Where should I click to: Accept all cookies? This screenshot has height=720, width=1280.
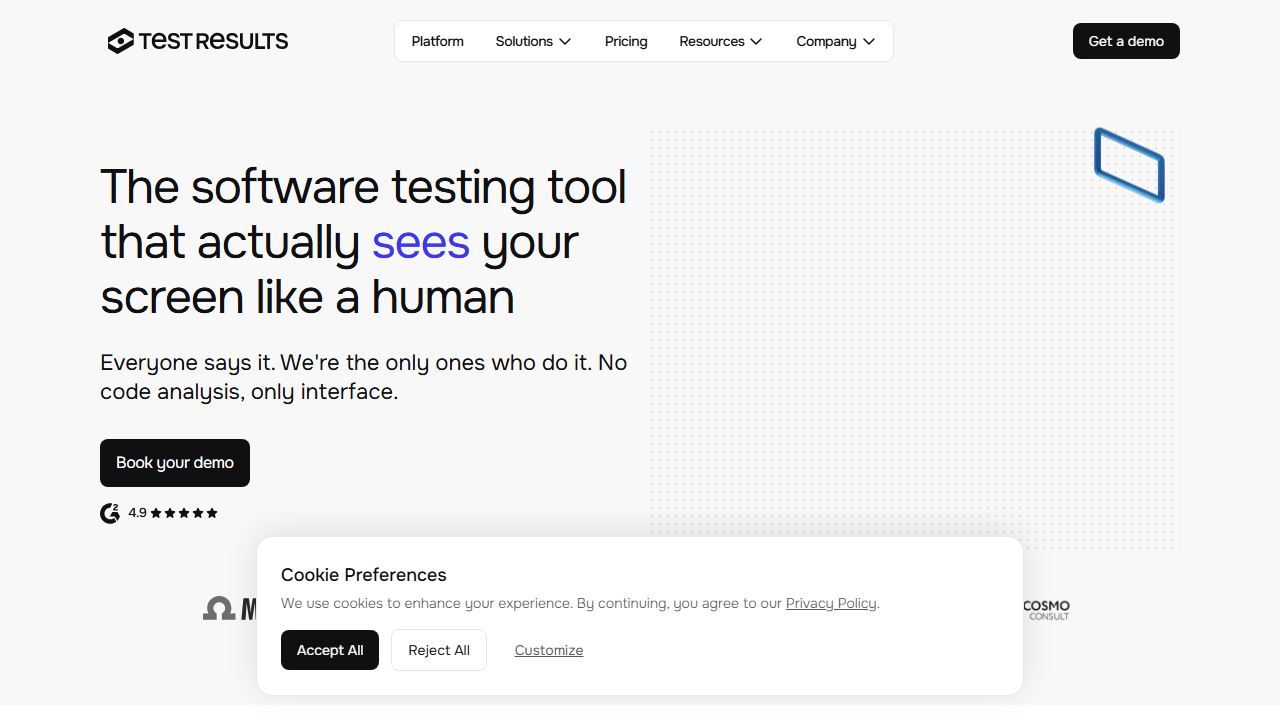[x=329, y=650]
